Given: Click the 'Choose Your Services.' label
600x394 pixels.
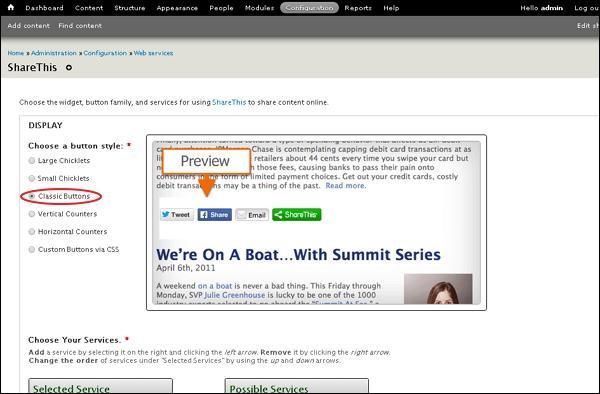Looking at the screenshot, I should coord(75,340).
